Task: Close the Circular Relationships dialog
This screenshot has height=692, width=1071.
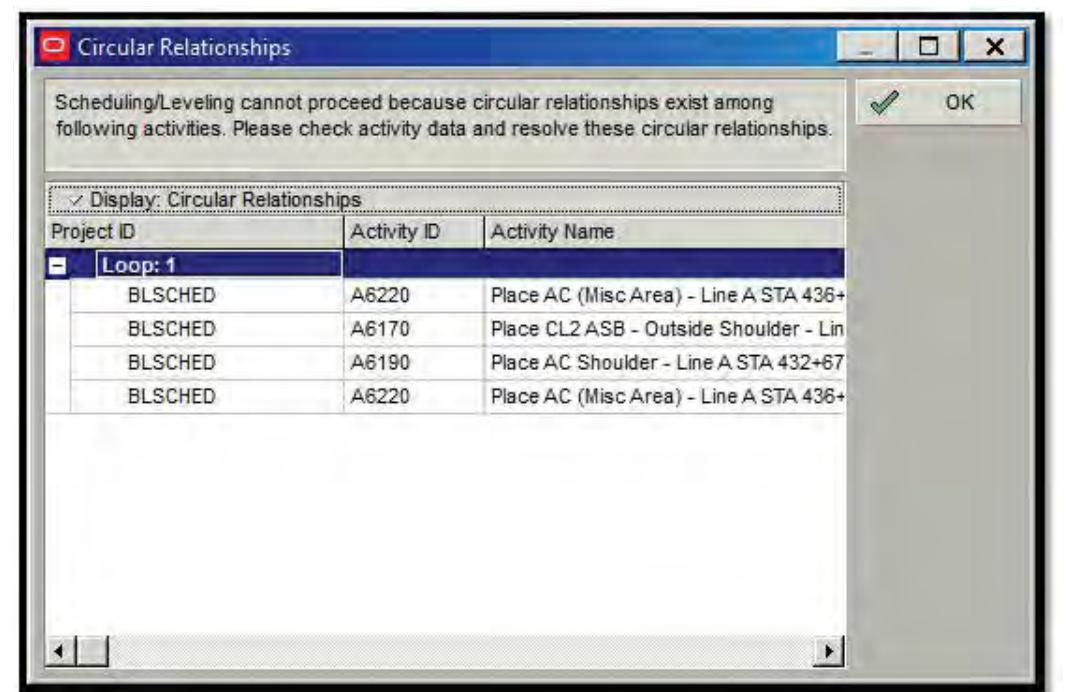Action: [x=994, y=46]
